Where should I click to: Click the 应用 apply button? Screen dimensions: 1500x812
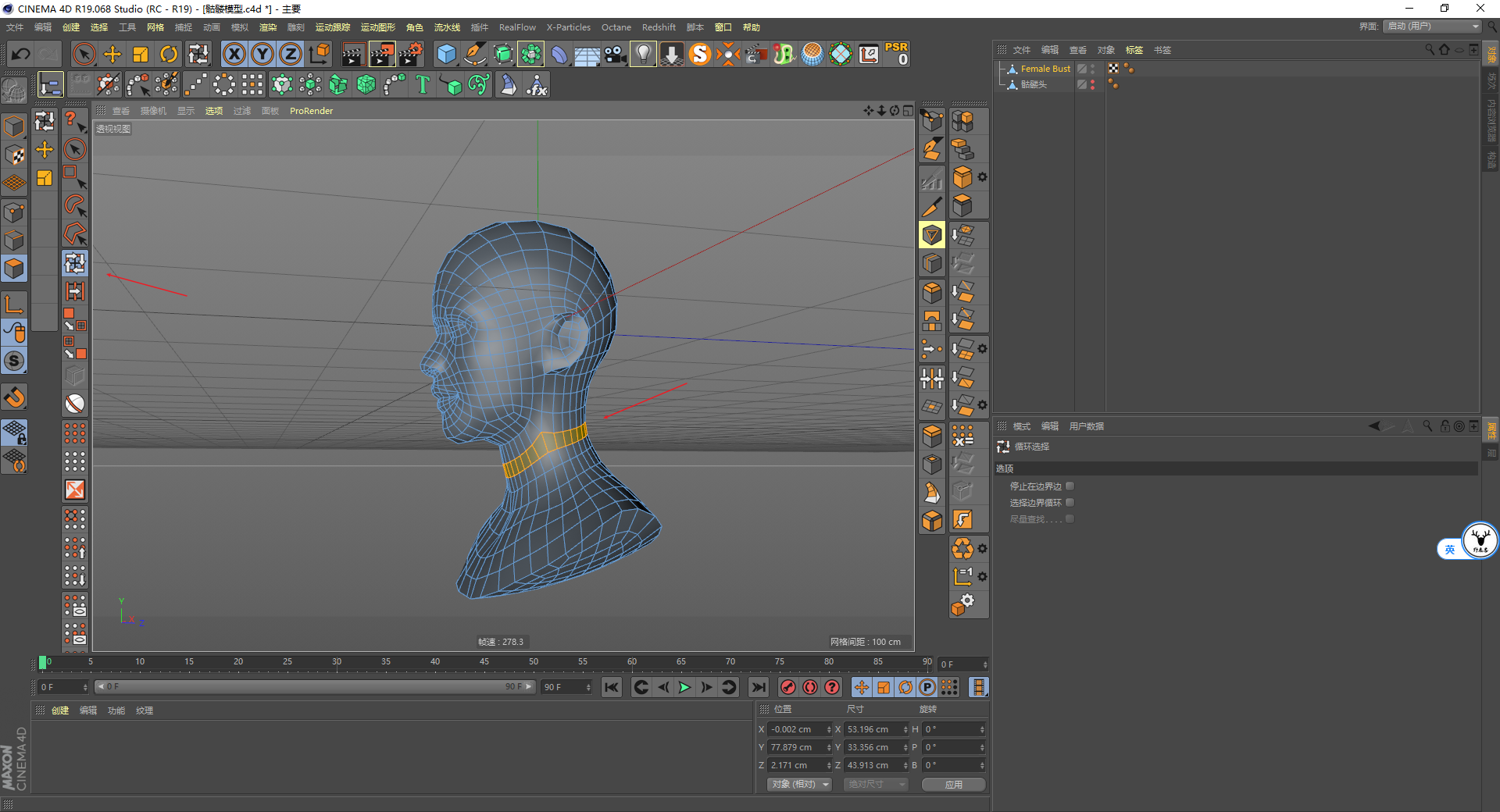pyautogui.click(x=953, y=785)
